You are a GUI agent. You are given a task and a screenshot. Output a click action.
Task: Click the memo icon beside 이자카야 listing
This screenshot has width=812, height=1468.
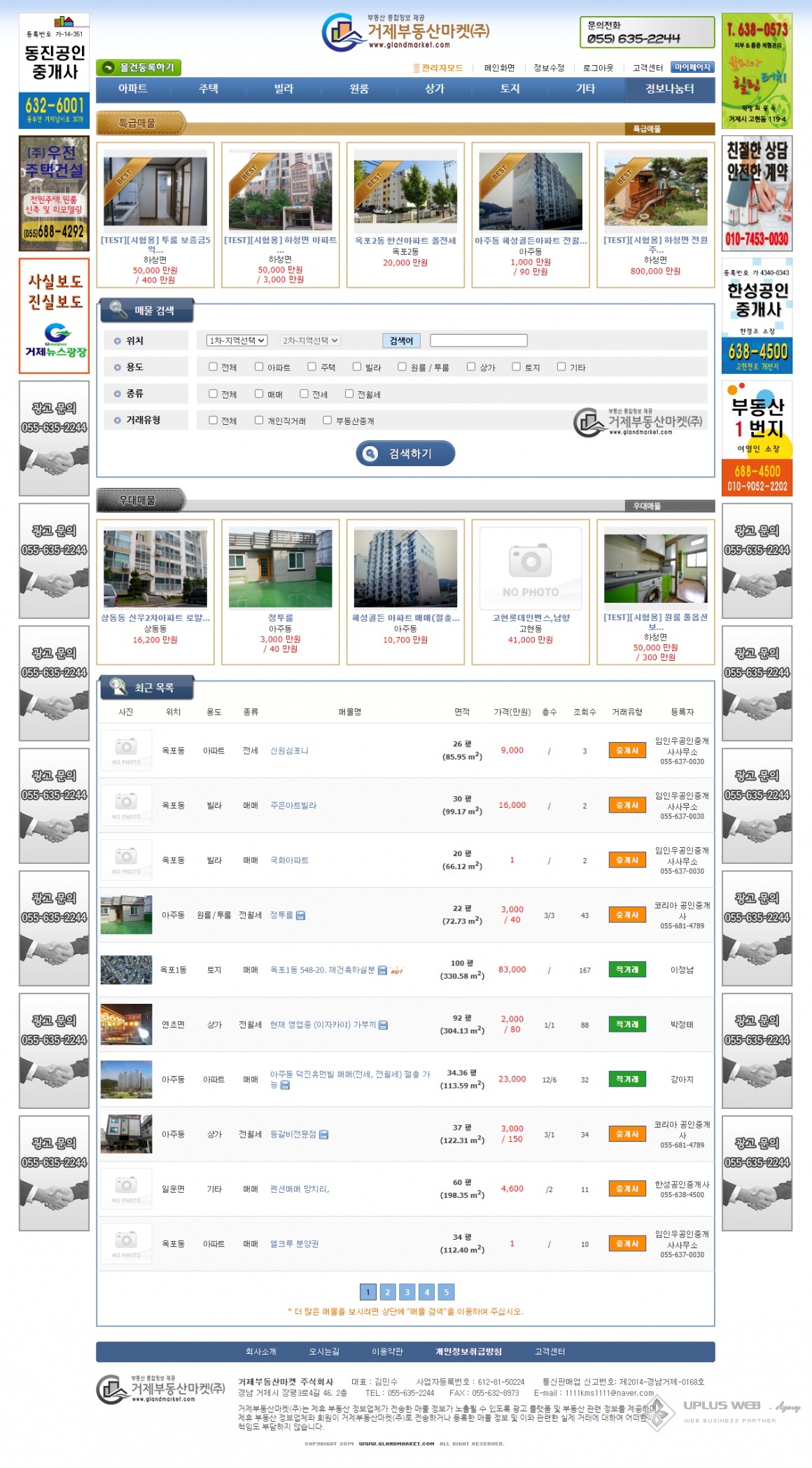pos(384,1025)
